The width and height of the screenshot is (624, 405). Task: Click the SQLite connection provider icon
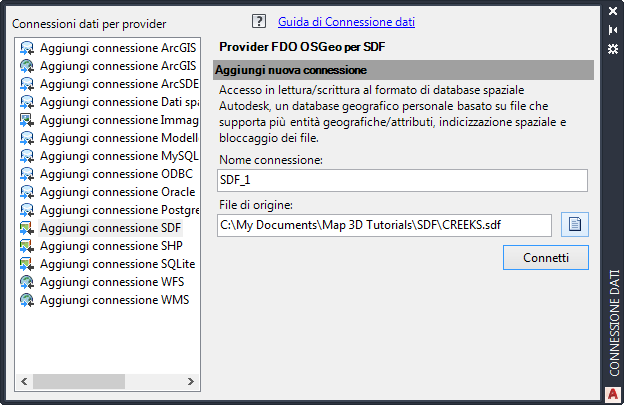coord(27,264)
